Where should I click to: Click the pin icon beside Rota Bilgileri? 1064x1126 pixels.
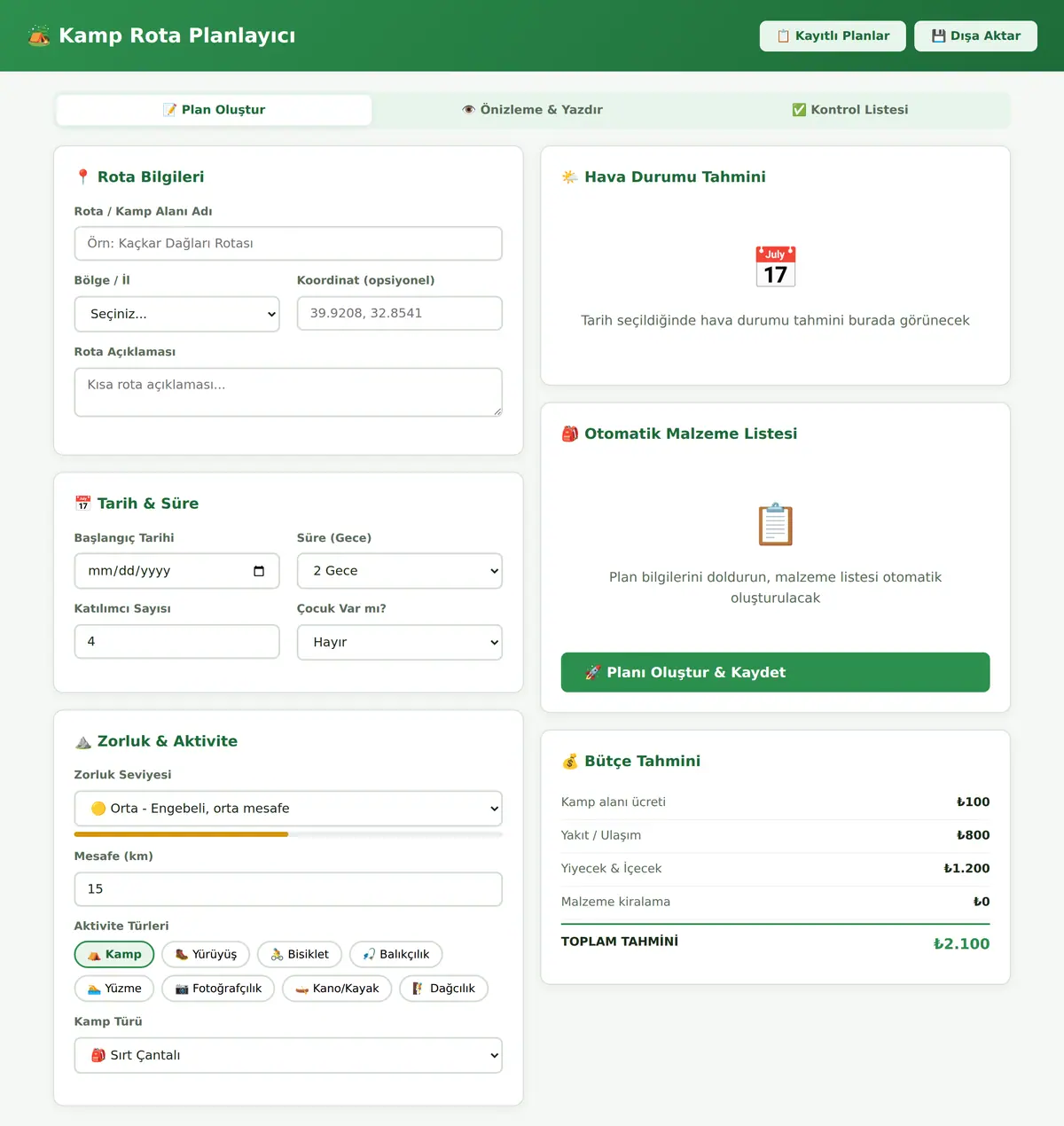coord(82,177)
